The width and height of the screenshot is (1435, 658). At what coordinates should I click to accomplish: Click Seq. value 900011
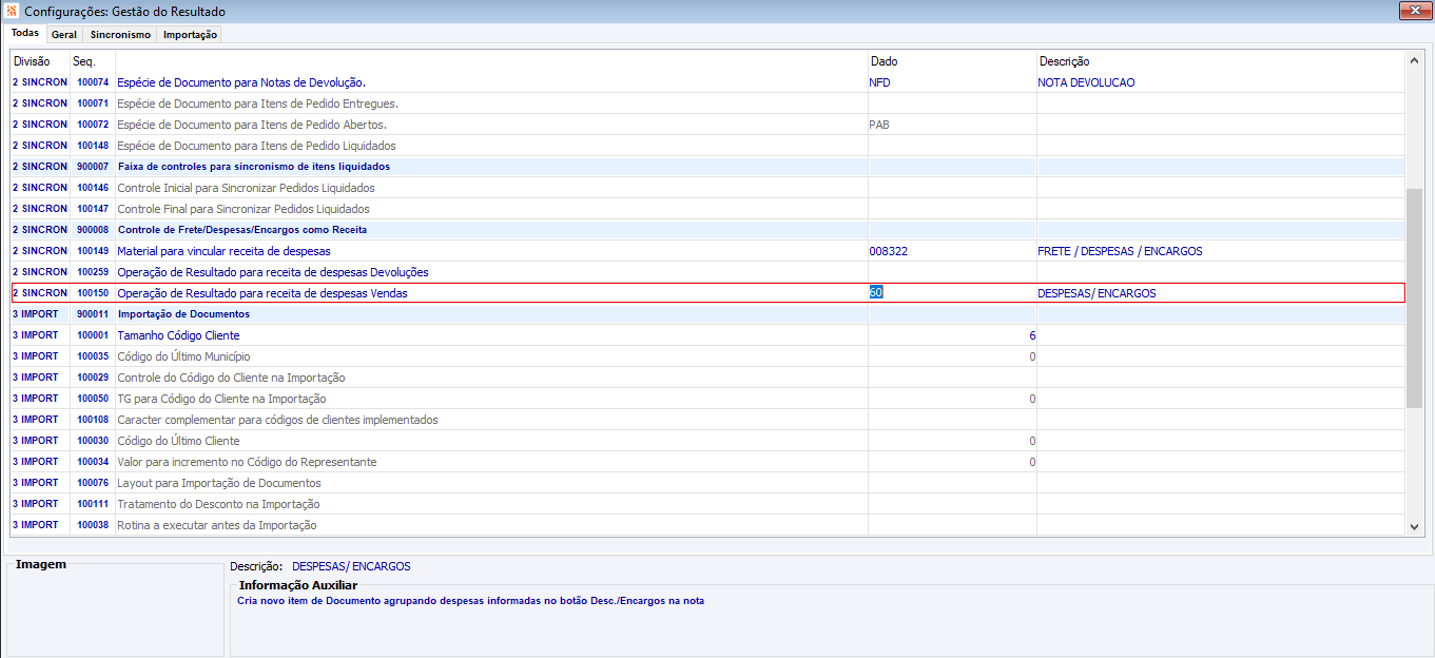[x=92, y=314]
